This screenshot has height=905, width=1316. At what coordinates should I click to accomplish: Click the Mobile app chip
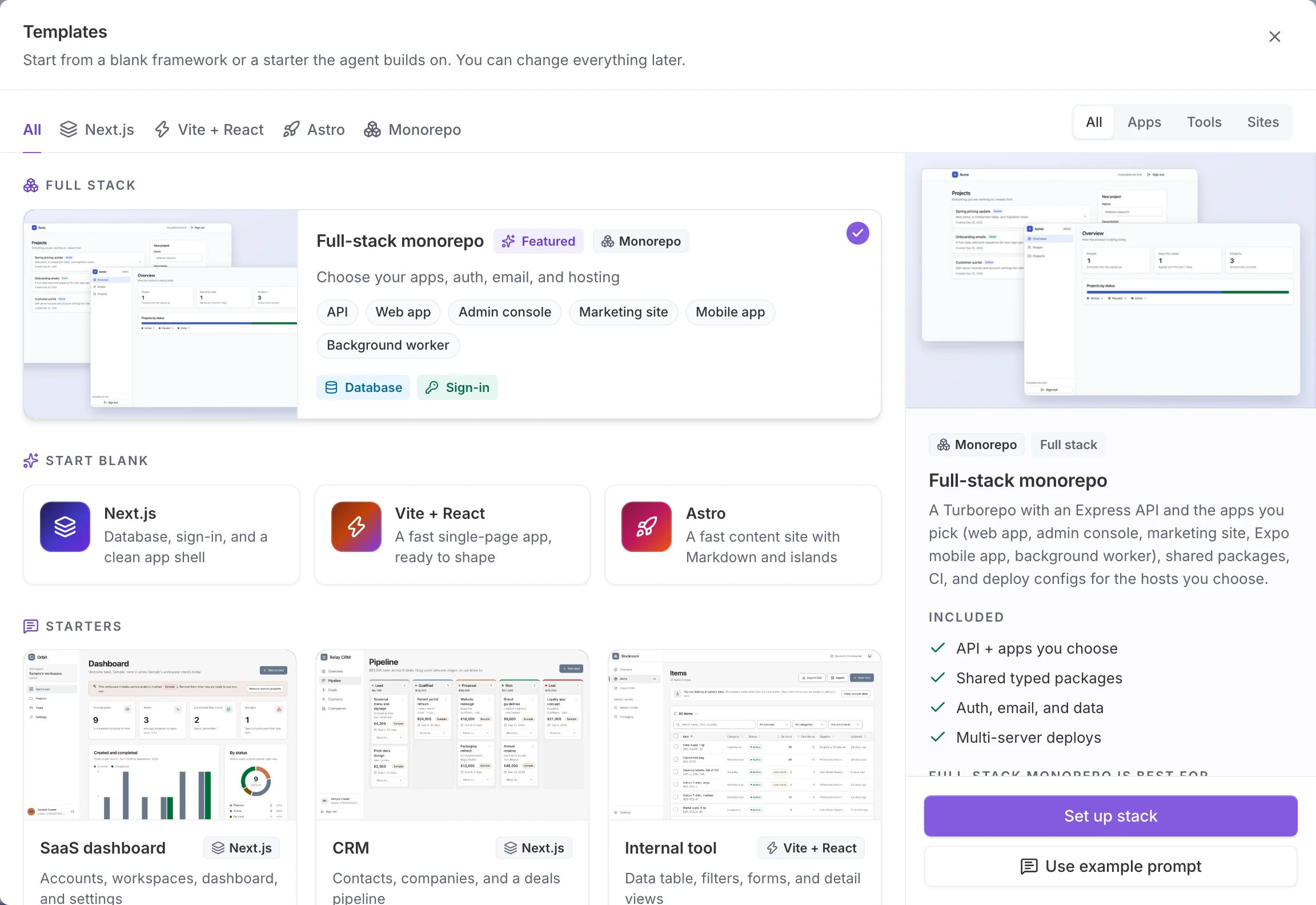730,312
